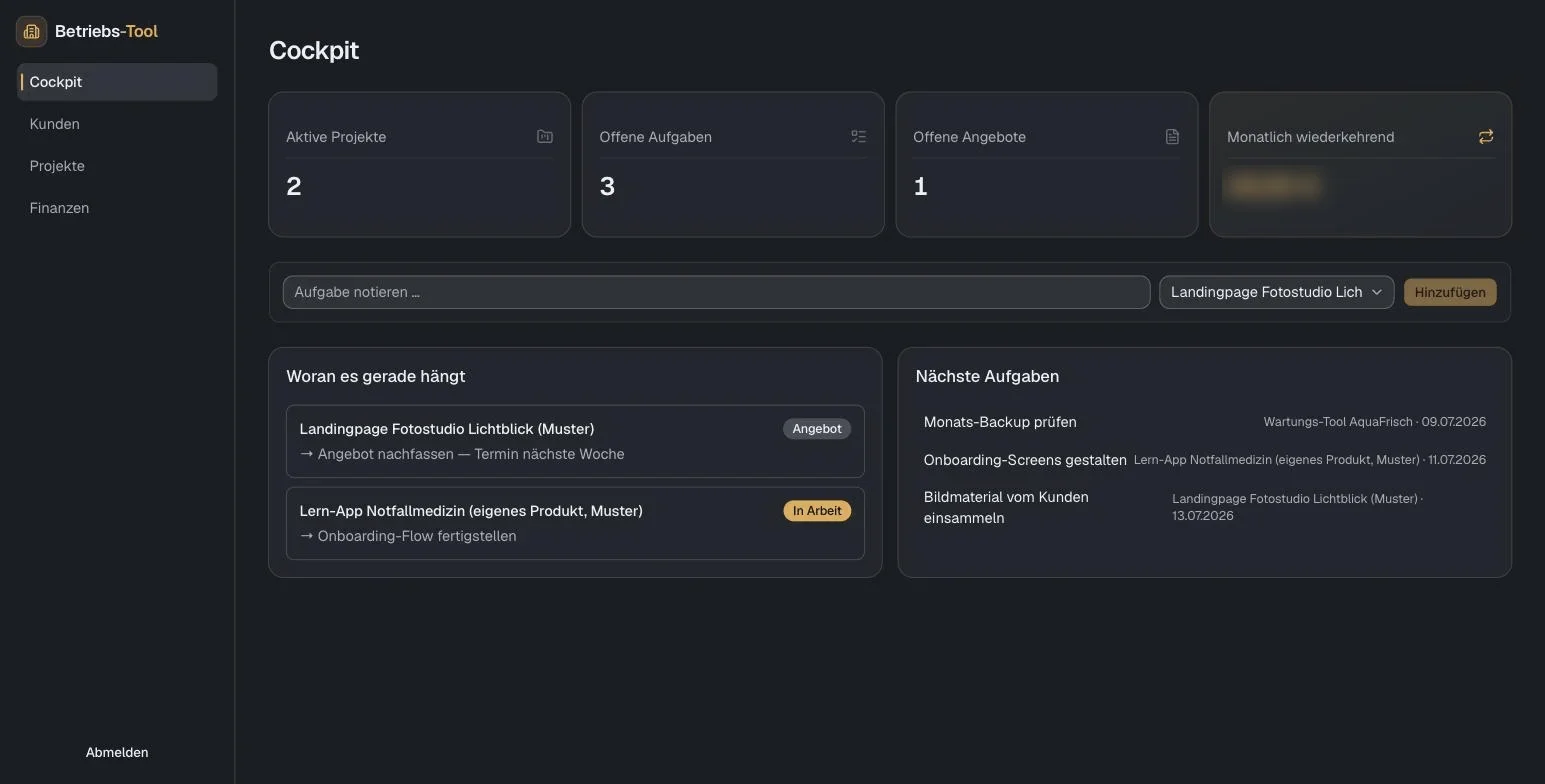Image resolution: width=1545 pixels, height=784 pixels.
Task: Click Abmelden to log out
Action: (117, 752)
